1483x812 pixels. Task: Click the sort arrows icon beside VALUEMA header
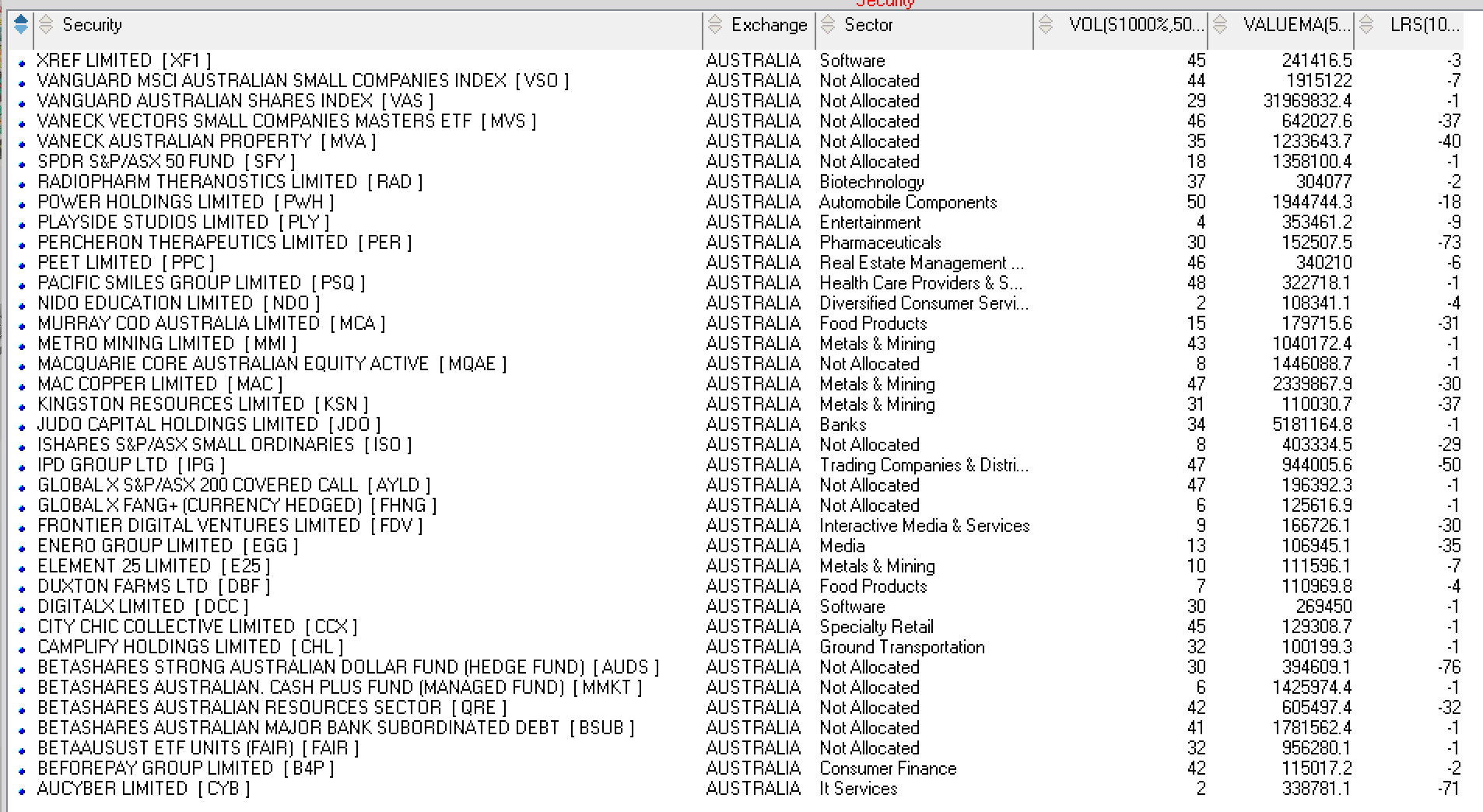[1220, 25]
